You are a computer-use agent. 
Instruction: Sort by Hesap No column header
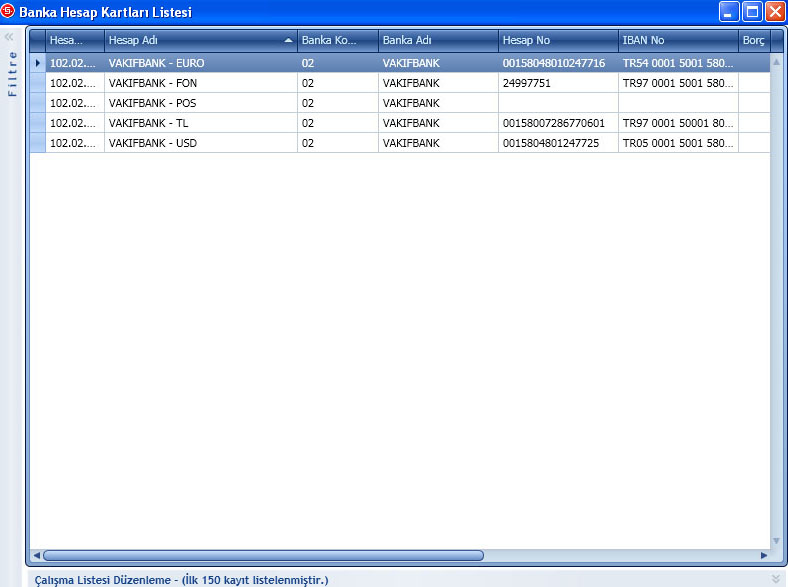pyautogui.click(x=557, y=41)
